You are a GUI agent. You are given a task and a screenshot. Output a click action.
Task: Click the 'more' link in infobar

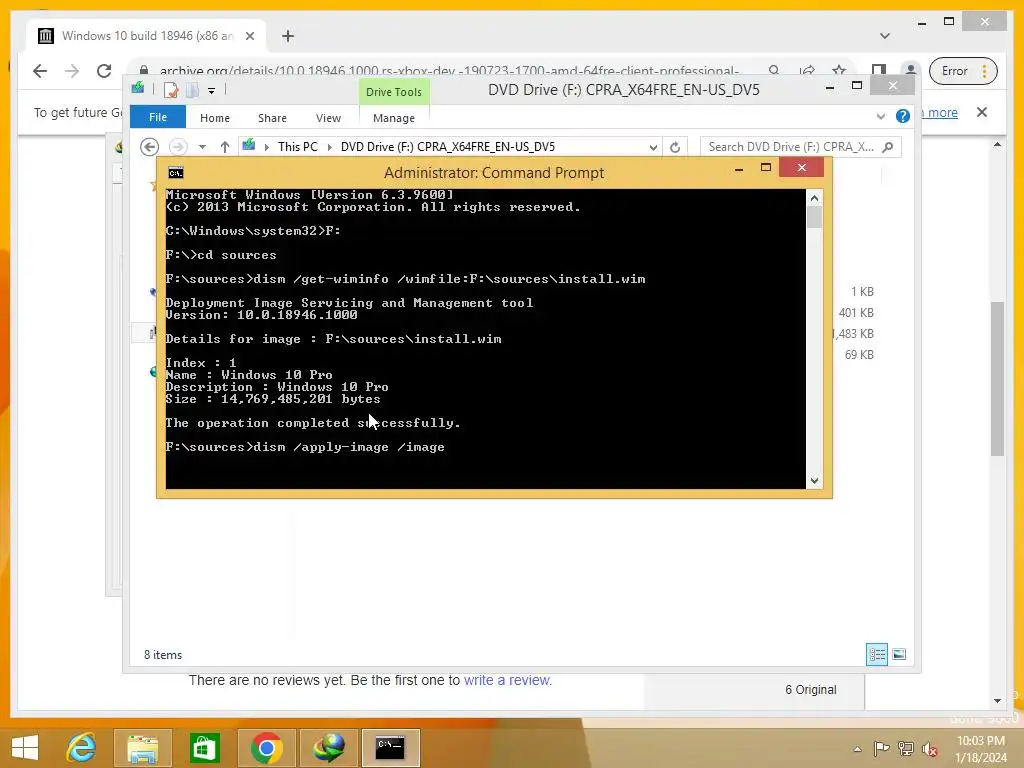[x=942, y=112]
